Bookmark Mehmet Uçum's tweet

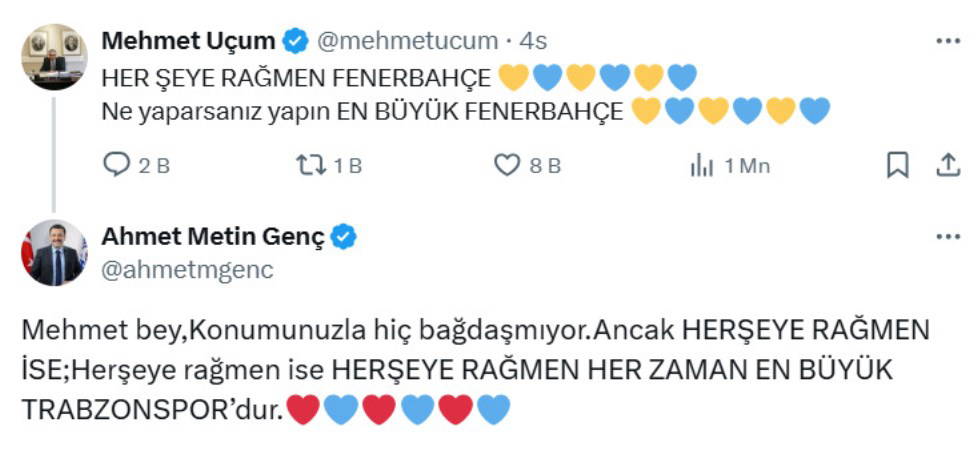tap(898, 165)
